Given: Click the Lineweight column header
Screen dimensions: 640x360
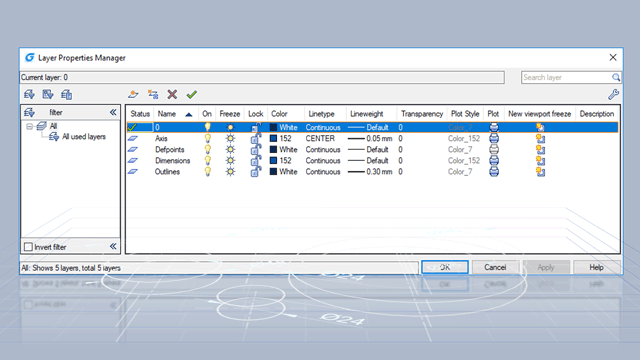Looking at the screenshot, I should coord(367,114).
